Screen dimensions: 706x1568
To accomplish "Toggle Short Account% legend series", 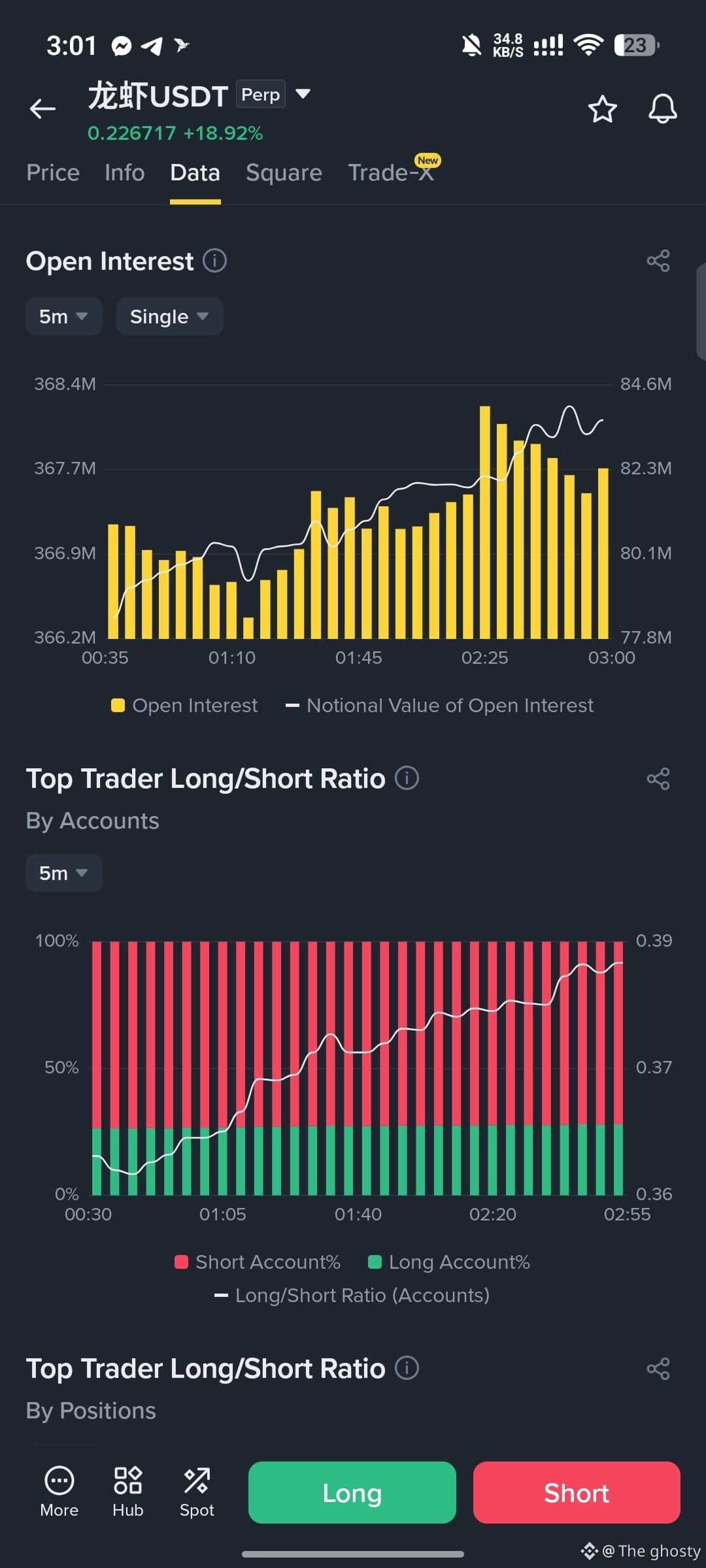I will 258,1262.
